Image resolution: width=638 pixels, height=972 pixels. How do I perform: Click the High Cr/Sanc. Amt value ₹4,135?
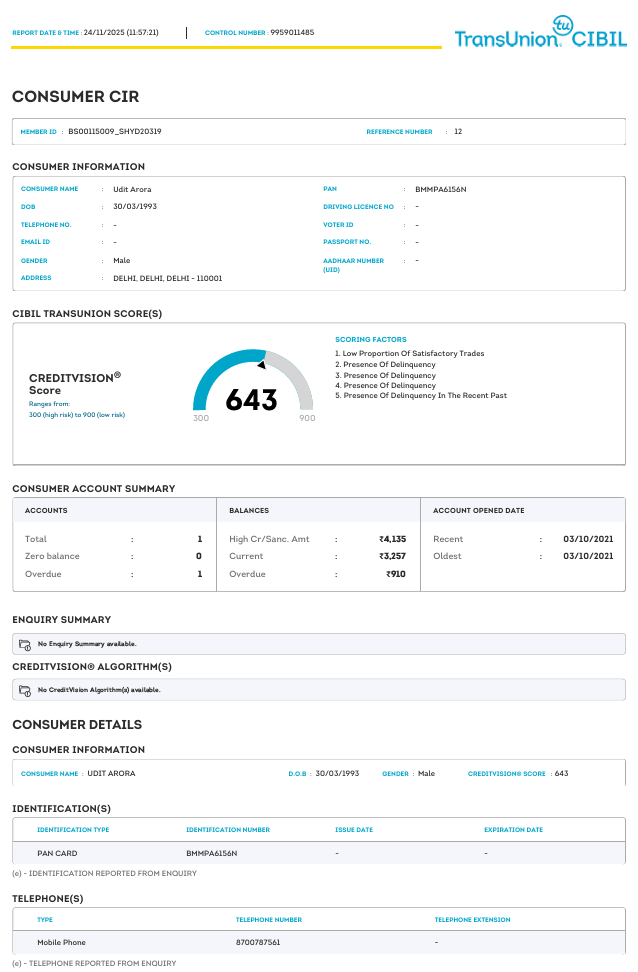(392, 539)
